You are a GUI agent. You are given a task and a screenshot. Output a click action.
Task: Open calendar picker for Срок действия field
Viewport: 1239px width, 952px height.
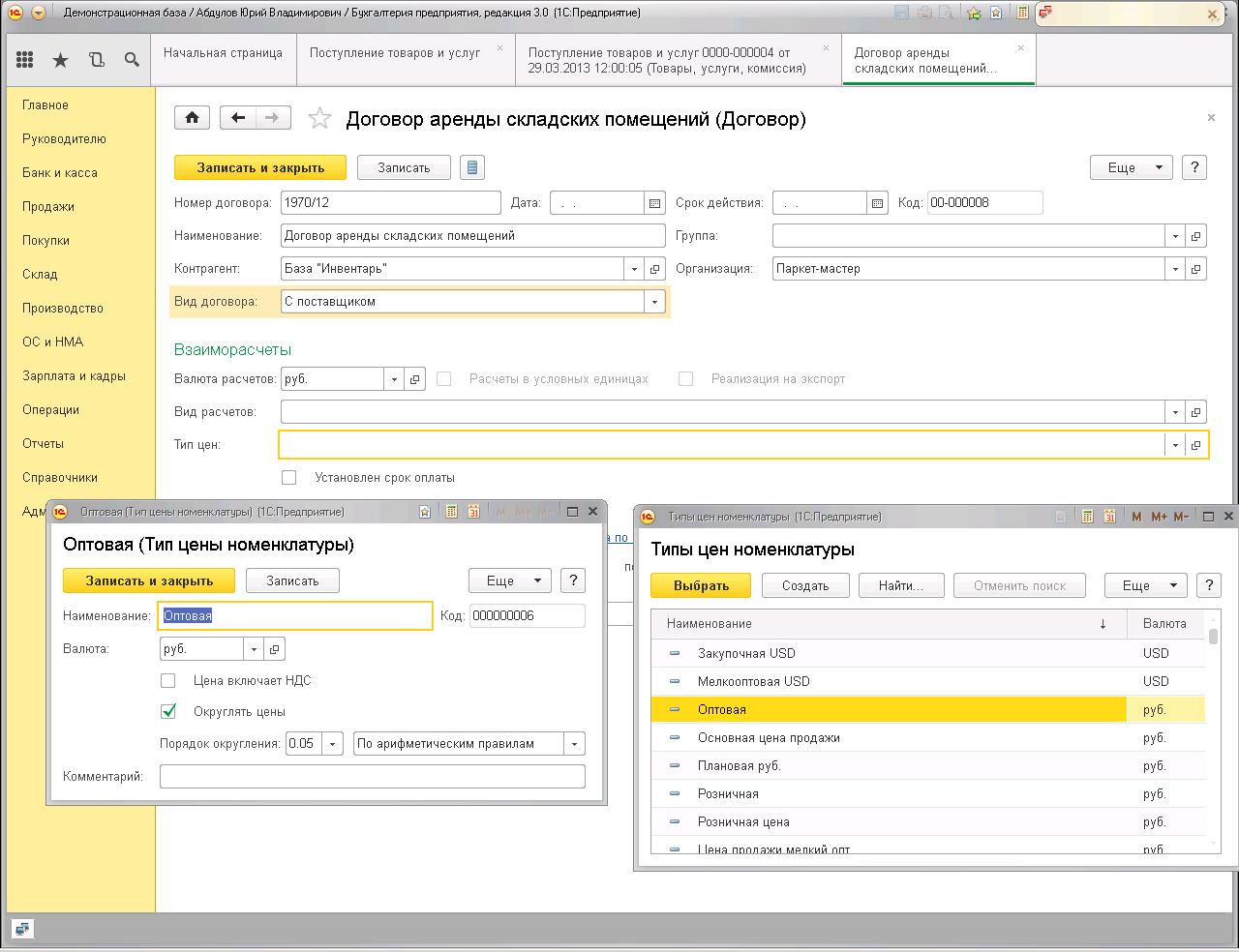pyautogui.click(x=877, y=203)
